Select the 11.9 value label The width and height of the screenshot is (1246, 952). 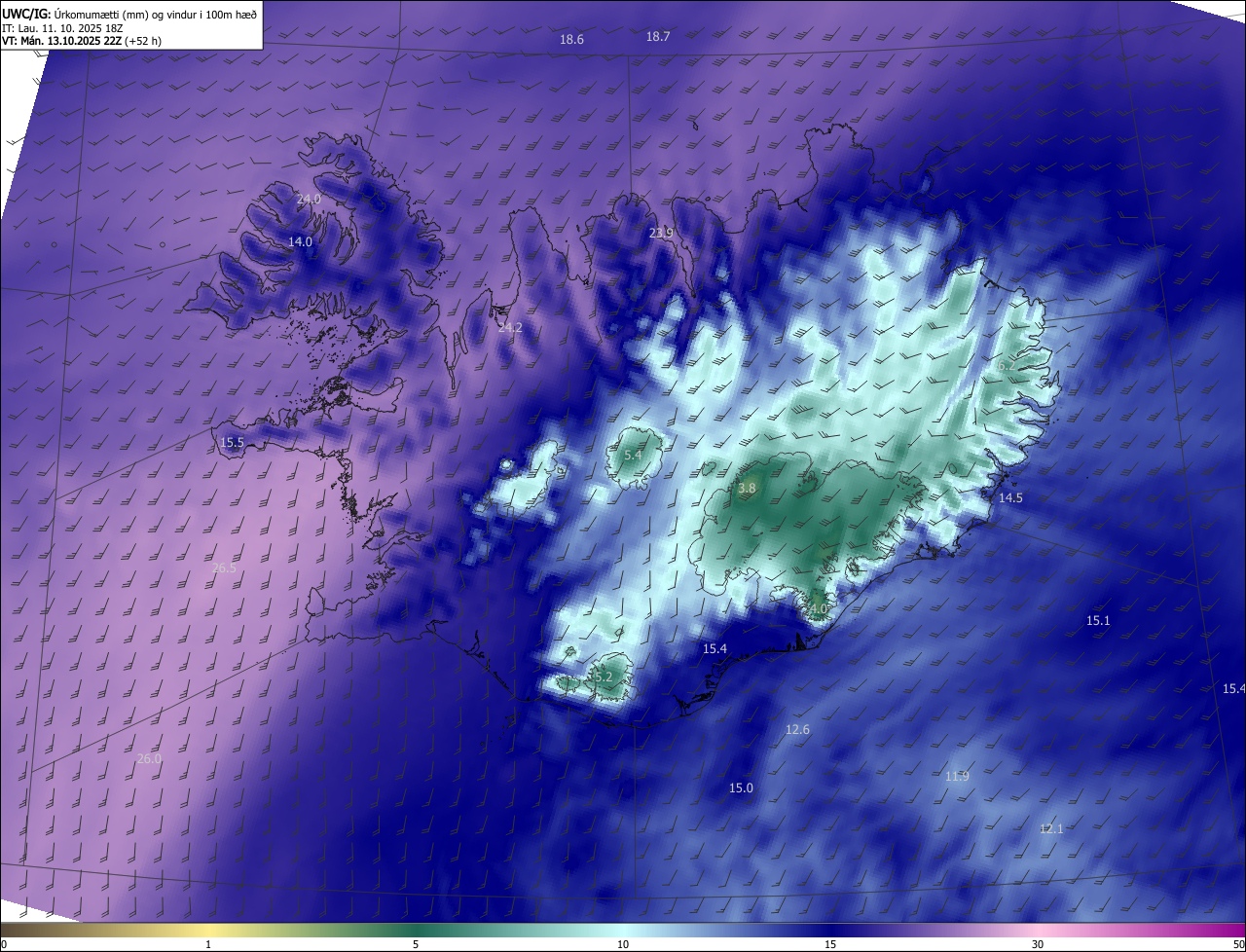[957, 776]
